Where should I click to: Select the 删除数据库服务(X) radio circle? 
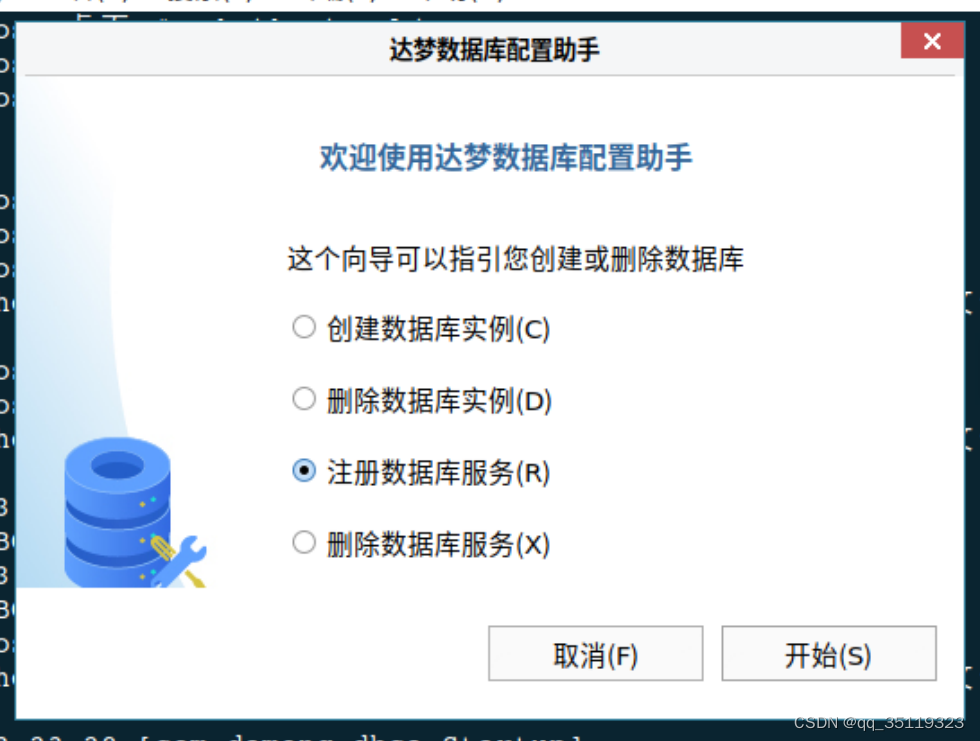pos(304,542)
